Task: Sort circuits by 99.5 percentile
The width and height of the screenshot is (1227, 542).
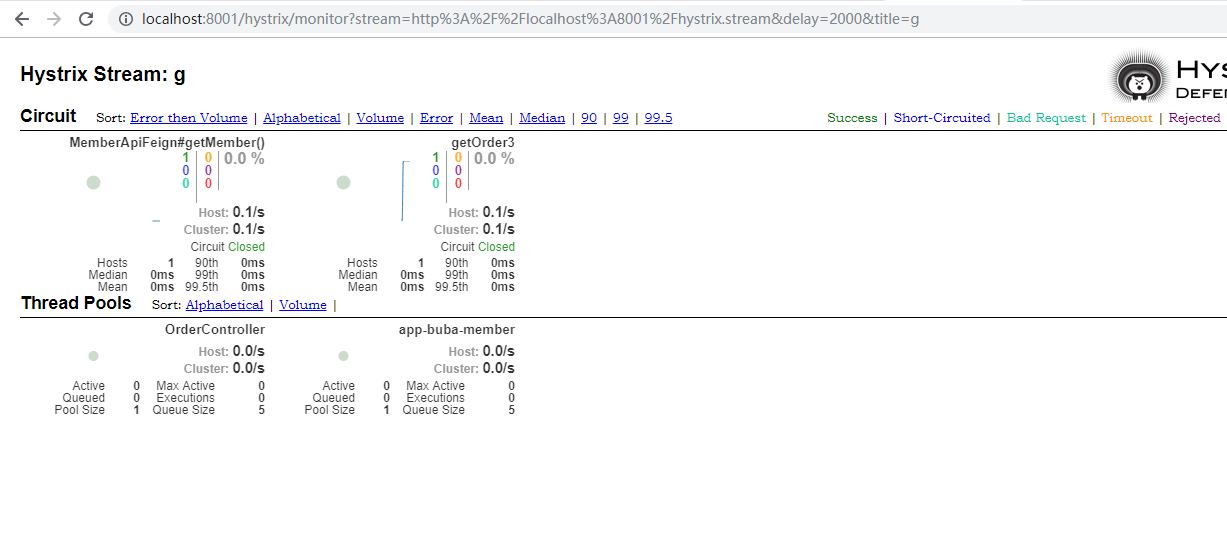Action: click(x=658, y=118)
